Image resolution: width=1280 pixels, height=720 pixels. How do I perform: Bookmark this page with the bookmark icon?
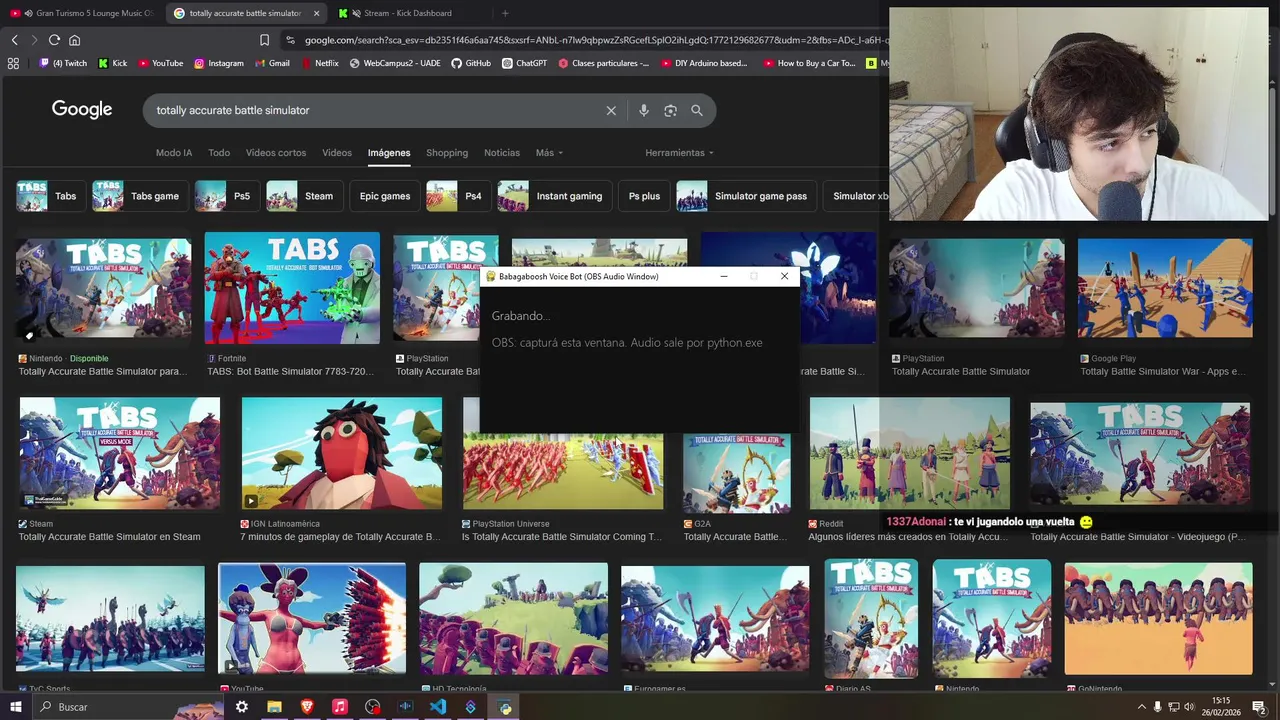pyautogui.click(x=264, y=40)
